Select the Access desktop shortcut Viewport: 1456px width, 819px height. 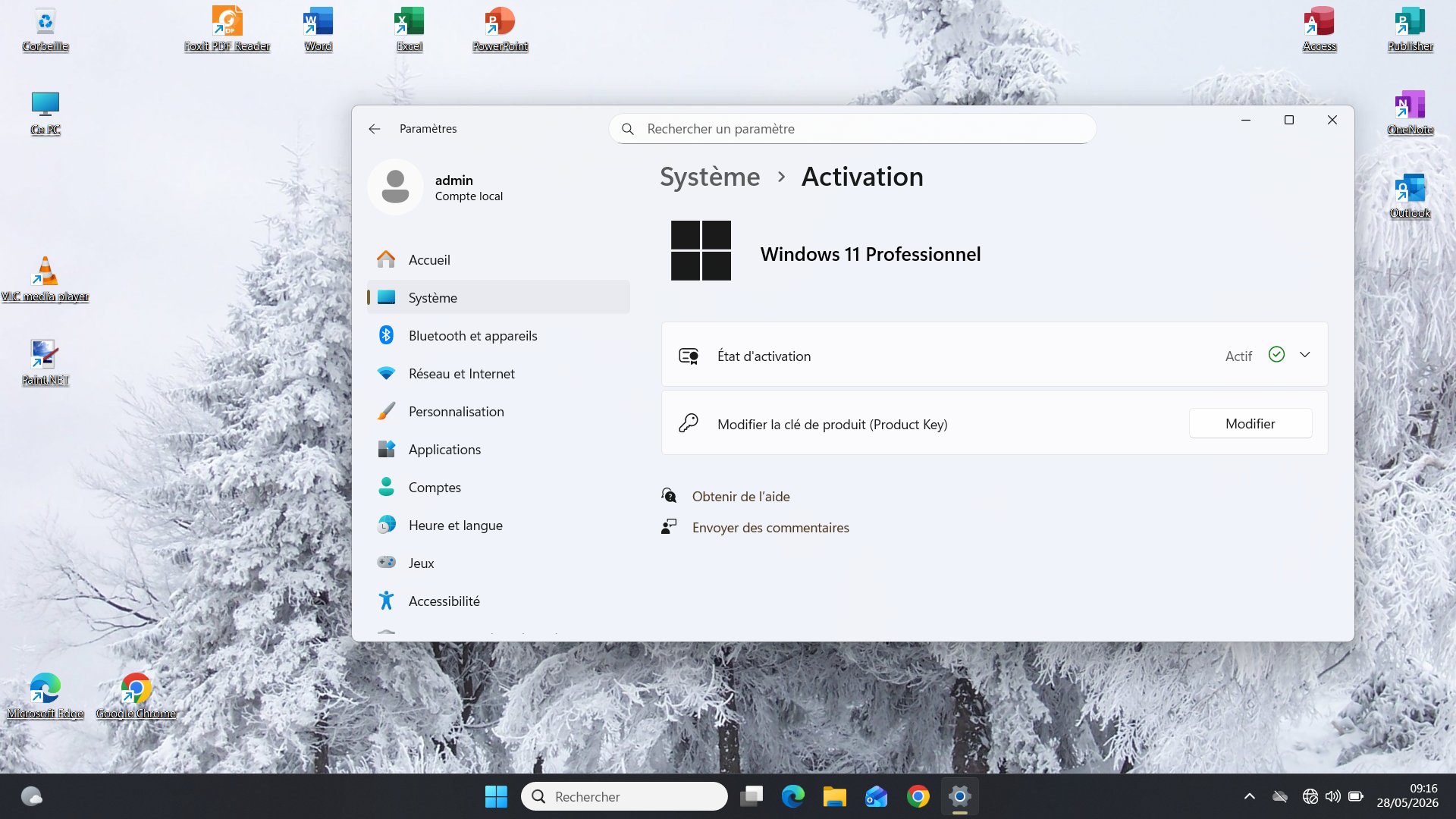(x=1319, y=30)
